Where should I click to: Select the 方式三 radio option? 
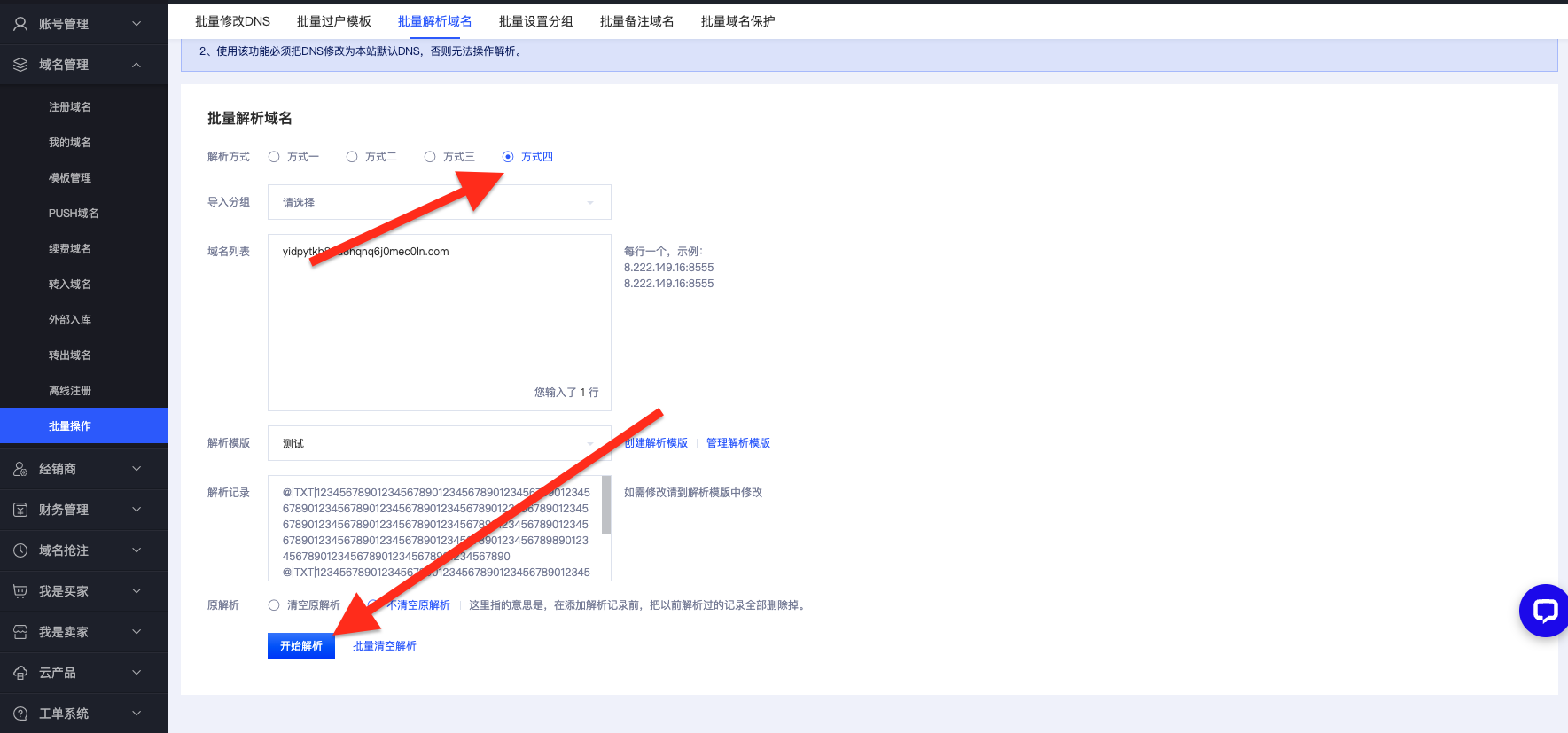[x=430, y=157]
